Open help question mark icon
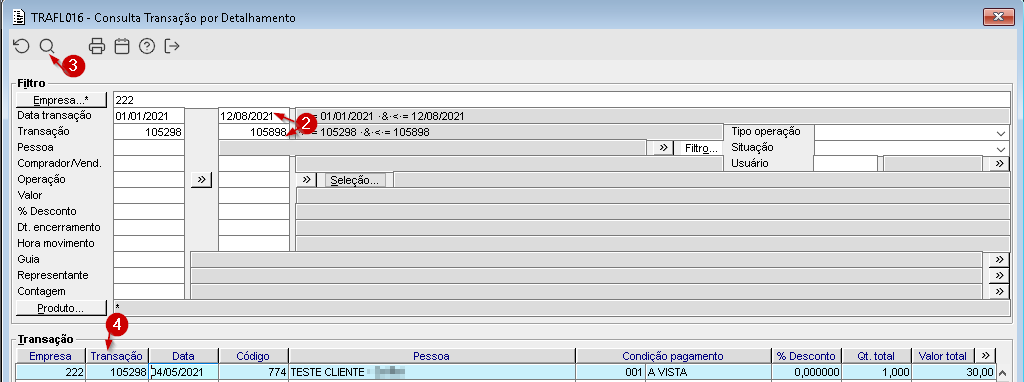 [x=147, y=46]
